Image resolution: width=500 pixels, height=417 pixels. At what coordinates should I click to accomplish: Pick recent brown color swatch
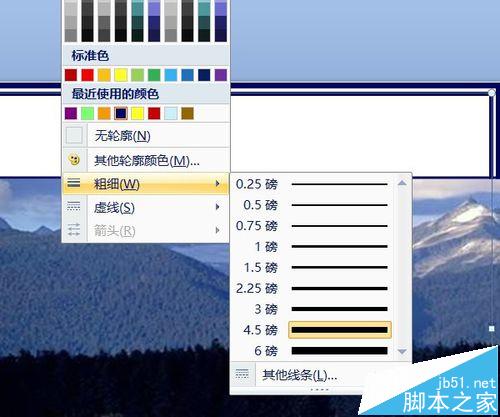click(187, 113)
